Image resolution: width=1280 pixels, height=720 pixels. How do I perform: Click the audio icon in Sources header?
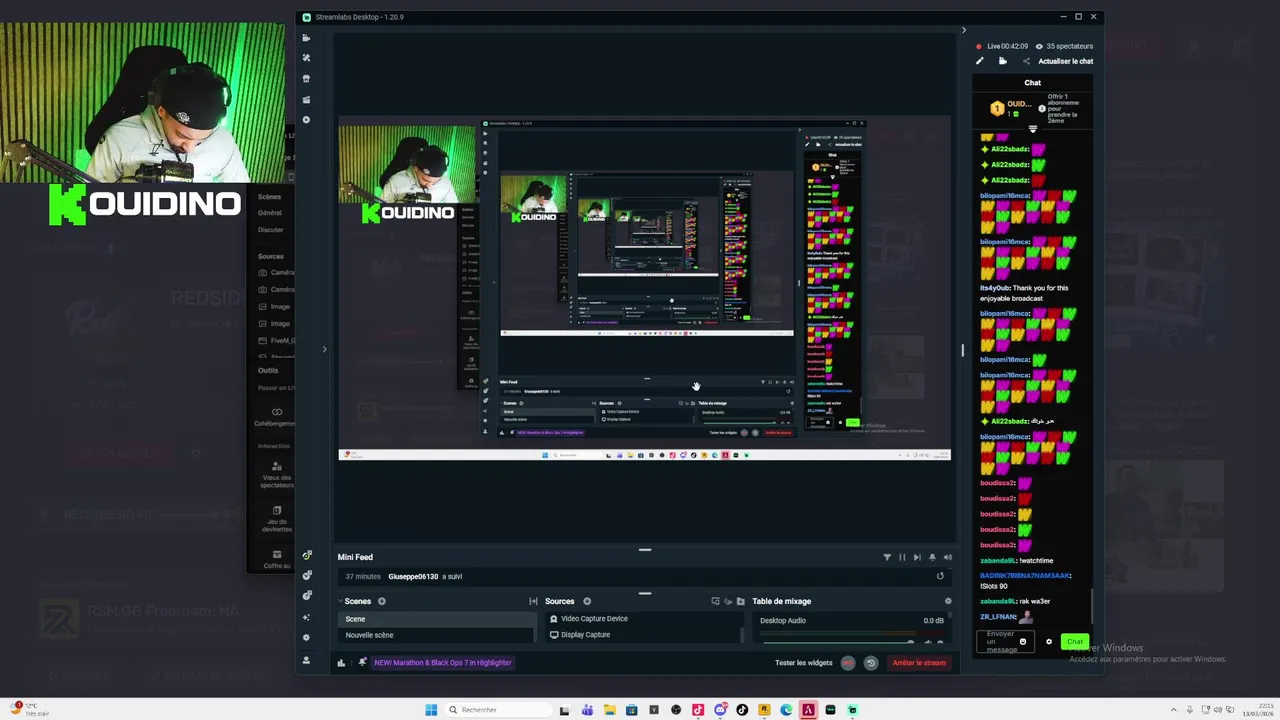click(x=728, y=601)
